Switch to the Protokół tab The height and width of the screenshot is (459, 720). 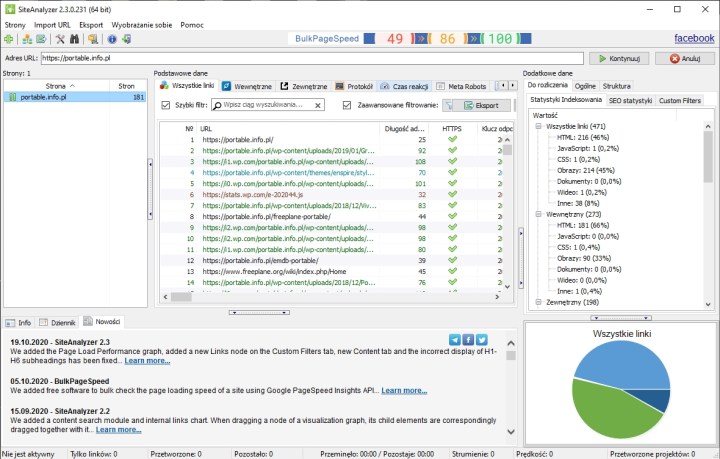point(354,86)
